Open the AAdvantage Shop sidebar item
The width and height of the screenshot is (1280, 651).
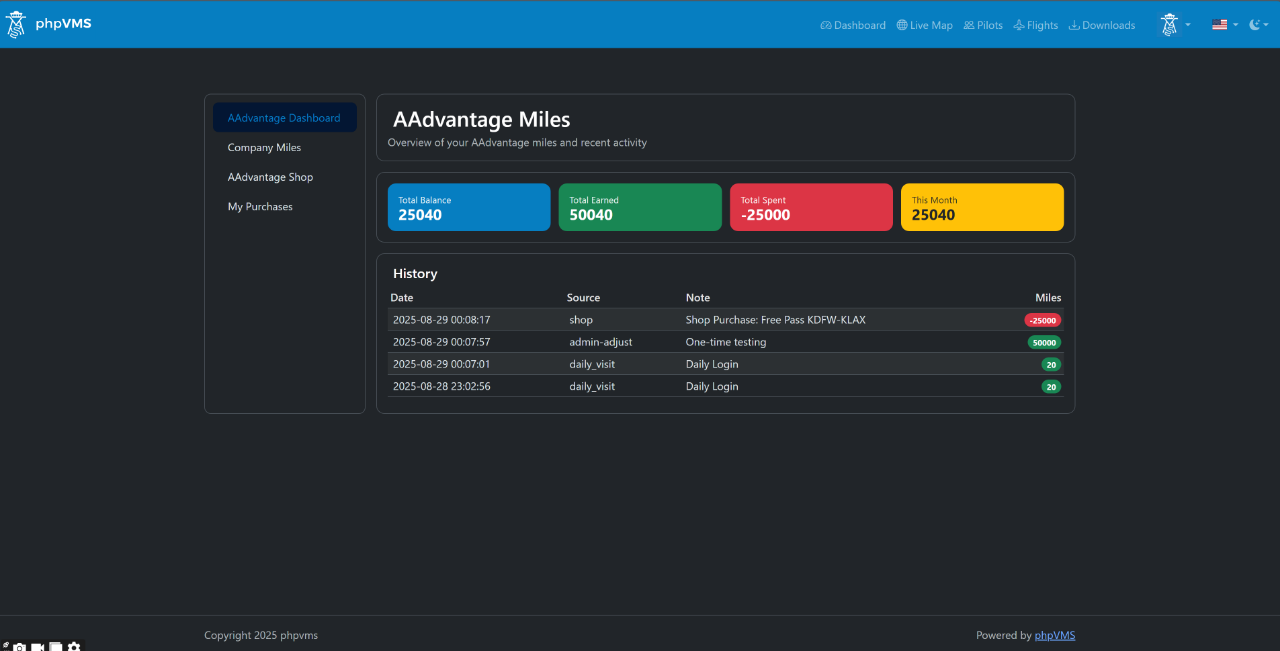270,177
